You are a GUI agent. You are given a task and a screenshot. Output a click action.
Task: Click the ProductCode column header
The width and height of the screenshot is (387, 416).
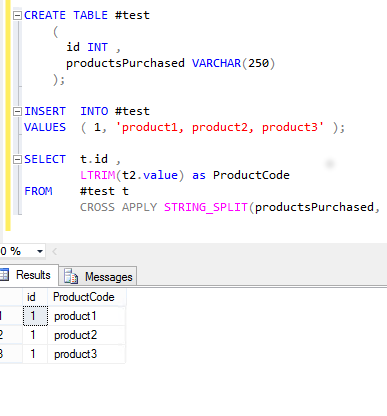click(x=87, y=297)
